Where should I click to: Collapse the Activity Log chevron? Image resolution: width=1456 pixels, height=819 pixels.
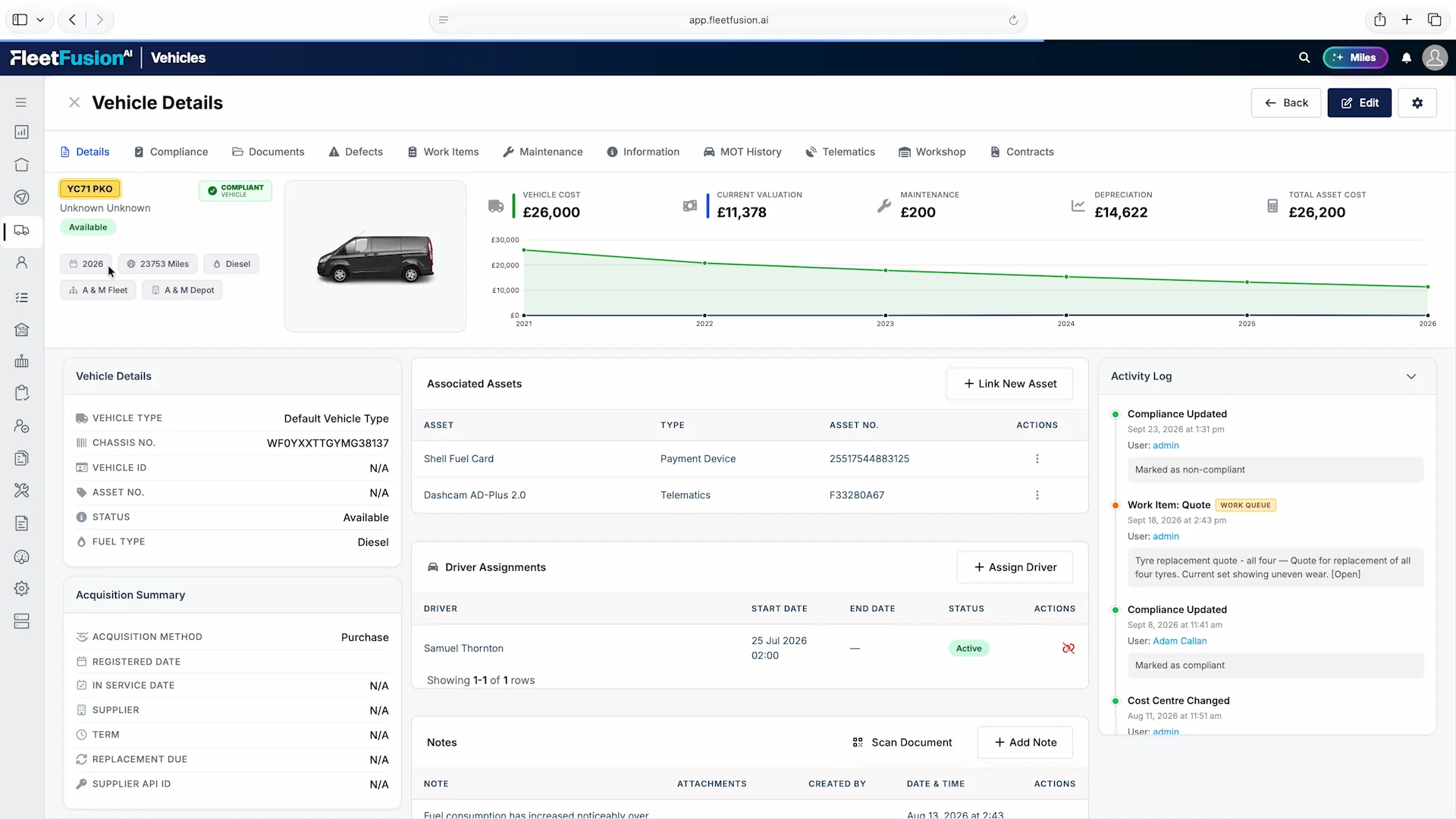1411,376
